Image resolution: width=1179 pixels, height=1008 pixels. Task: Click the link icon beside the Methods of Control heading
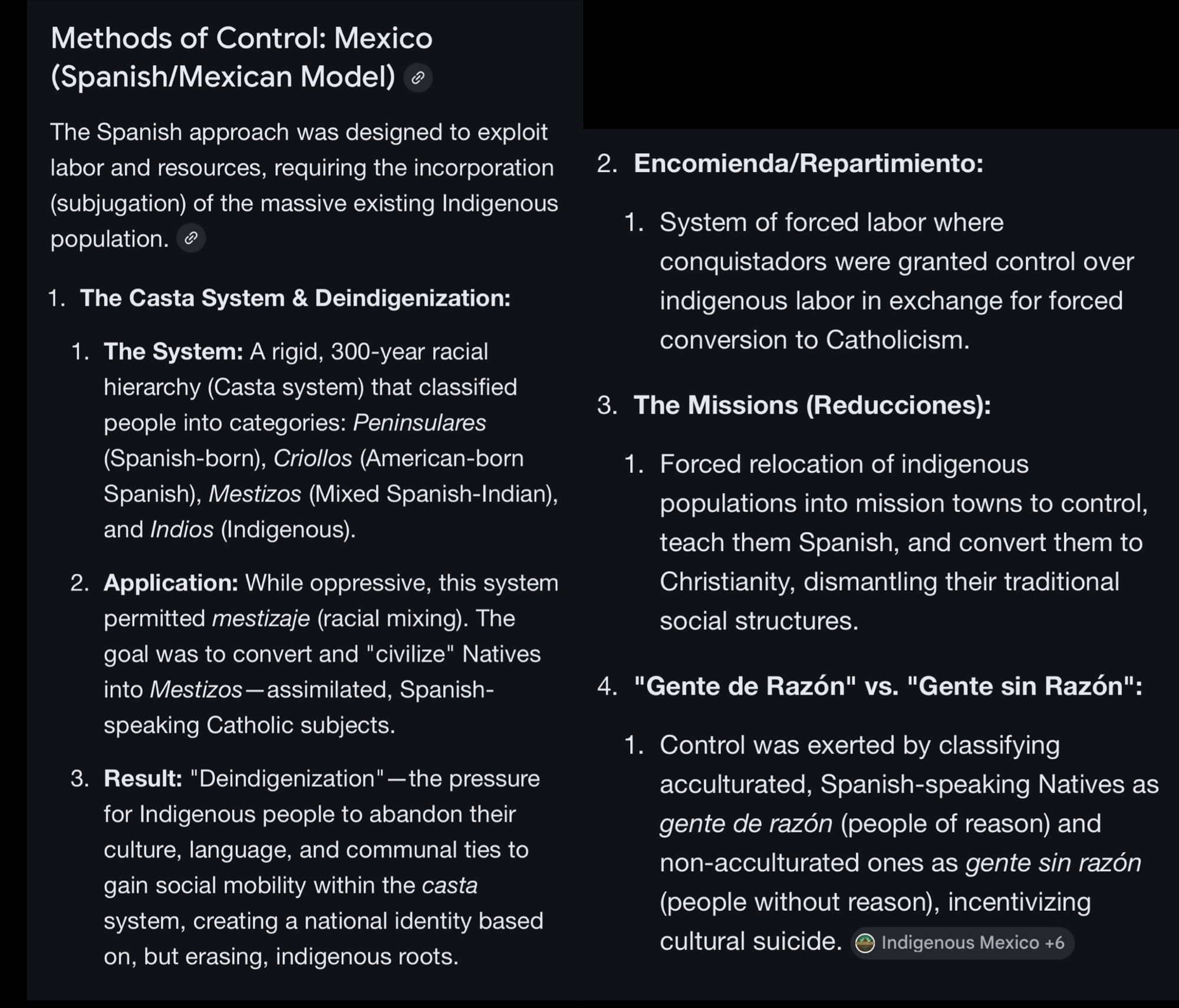click(418, 78)
